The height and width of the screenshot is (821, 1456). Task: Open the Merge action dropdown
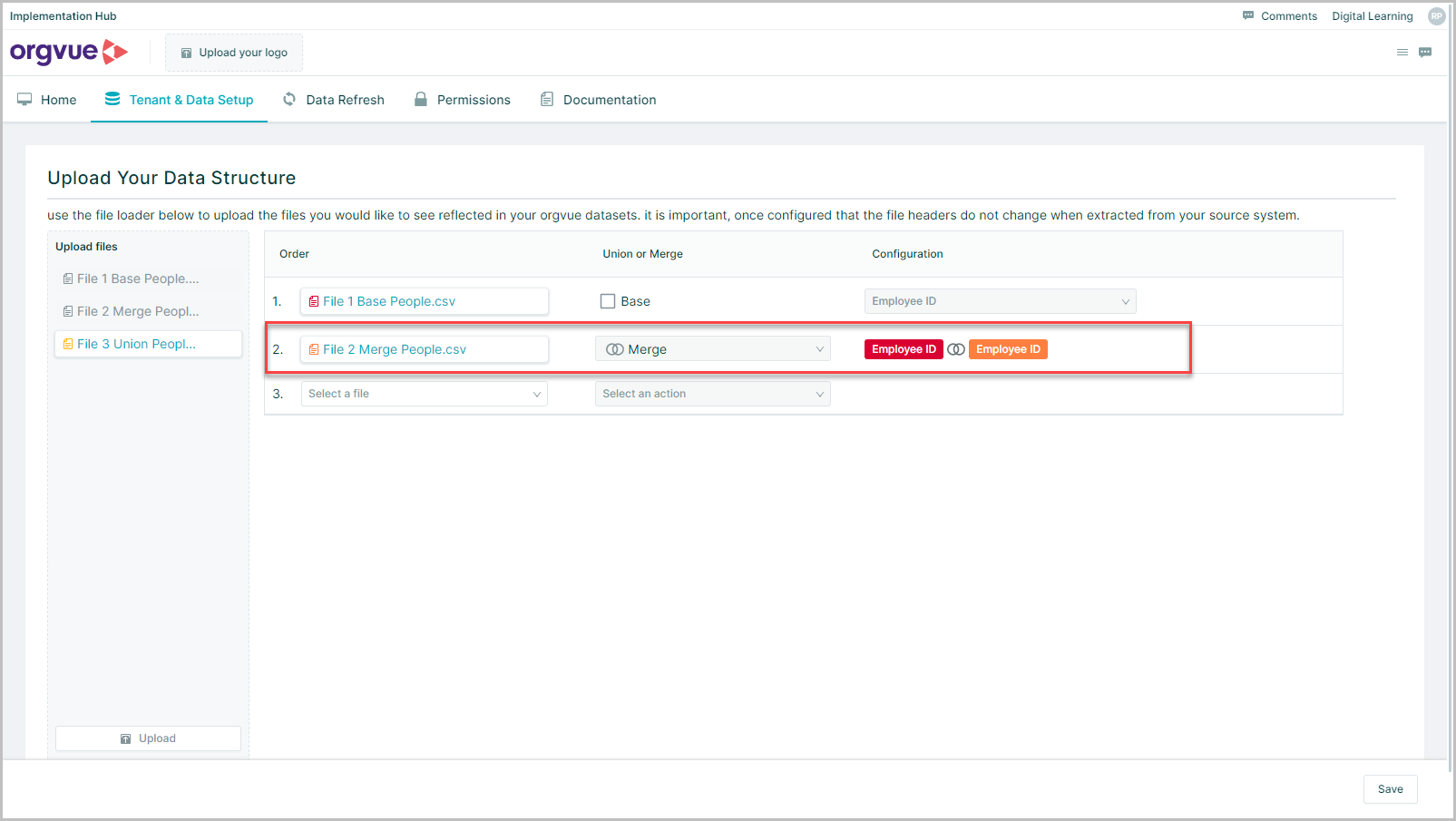coord(713,349)
